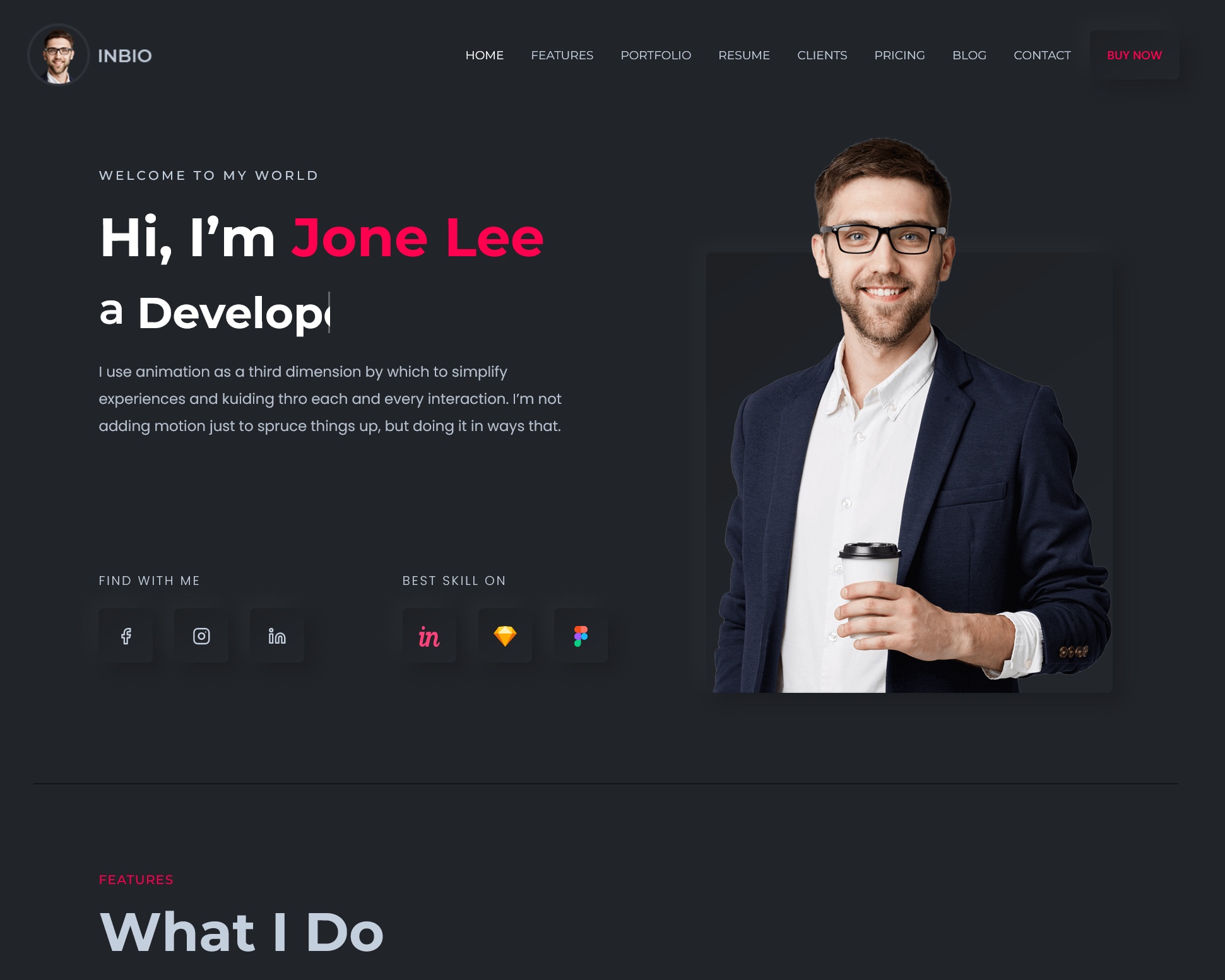The height and width of the screenshot is (980, 1225).
Task: Click the Facebook social icon
Action: click(x=126, y=635)
